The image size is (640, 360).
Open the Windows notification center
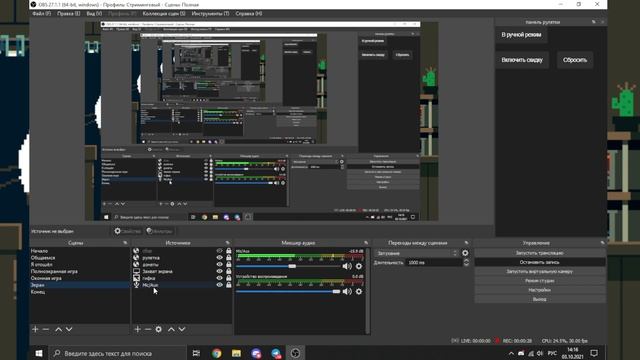click(594, 353)
